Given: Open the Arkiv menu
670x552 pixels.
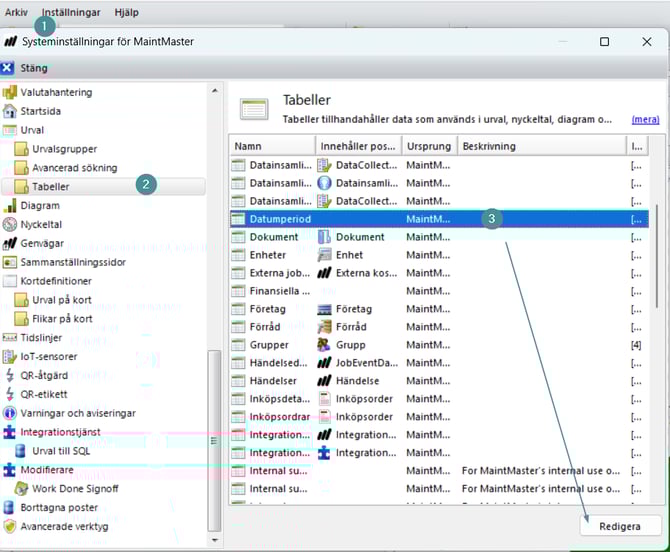Looking at the screenshot, I should coord(16,12).
